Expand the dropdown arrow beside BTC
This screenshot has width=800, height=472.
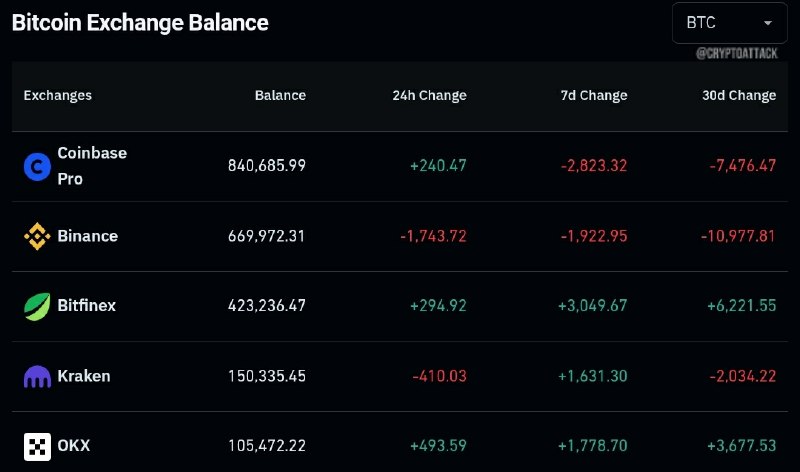point(767,23)
